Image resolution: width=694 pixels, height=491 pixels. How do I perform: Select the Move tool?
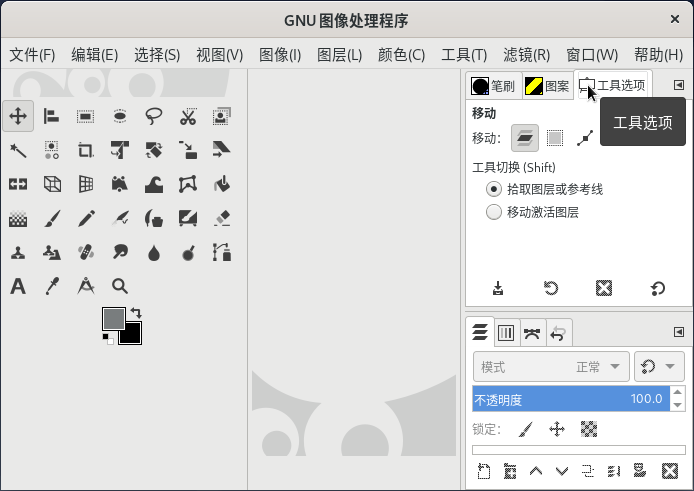coord(18,116)
